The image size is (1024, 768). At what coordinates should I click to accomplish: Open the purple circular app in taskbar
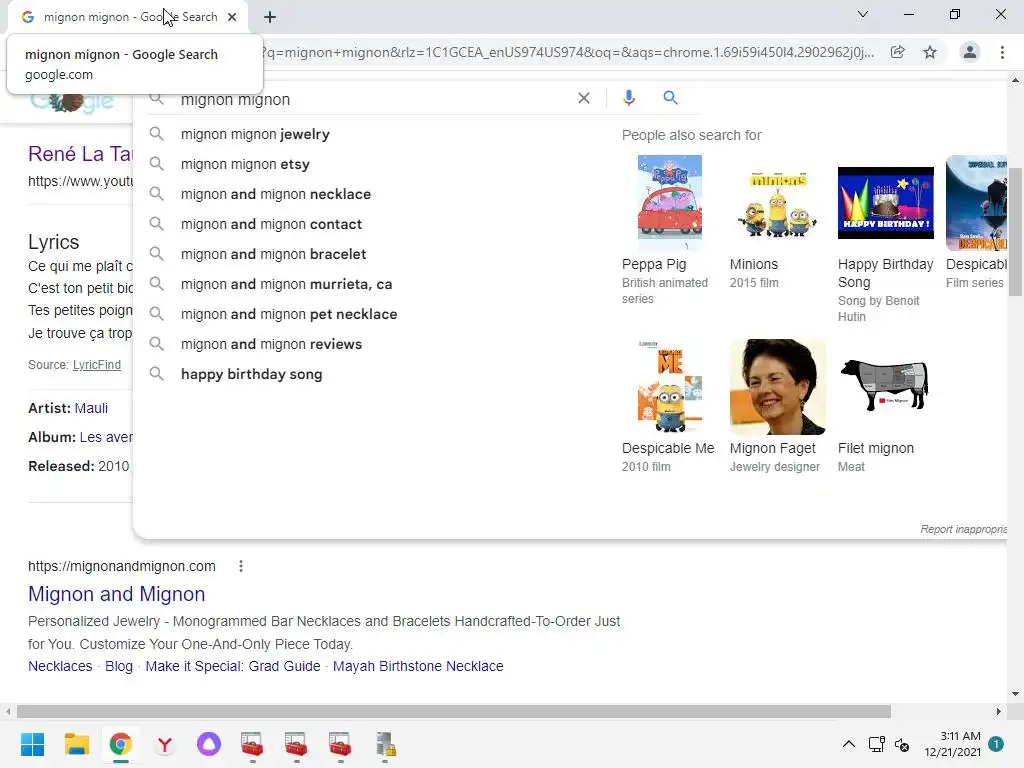tap(209, 744)
